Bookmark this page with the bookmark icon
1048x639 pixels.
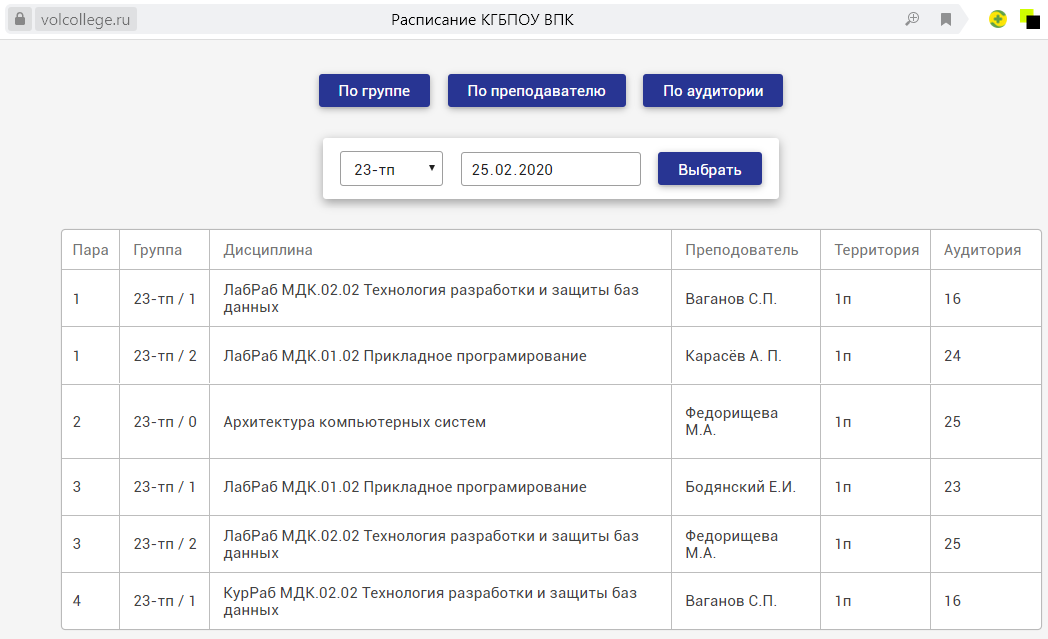tap(946, 19)
